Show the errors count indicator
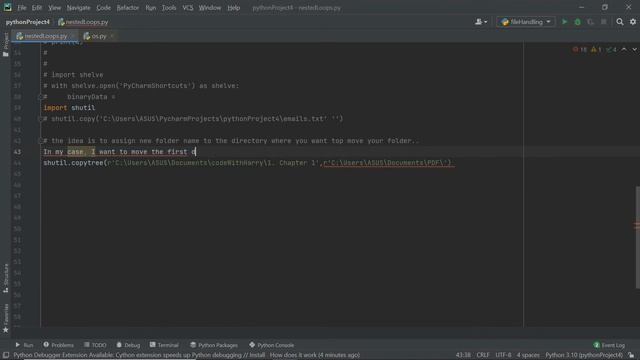 click(x=580, y=50)
